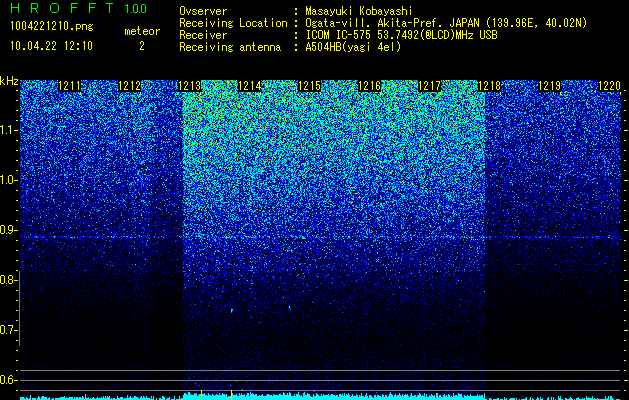Click the 1213 time marker
The width and height of the screenshot is (629, 400).
tap(189, 86)
